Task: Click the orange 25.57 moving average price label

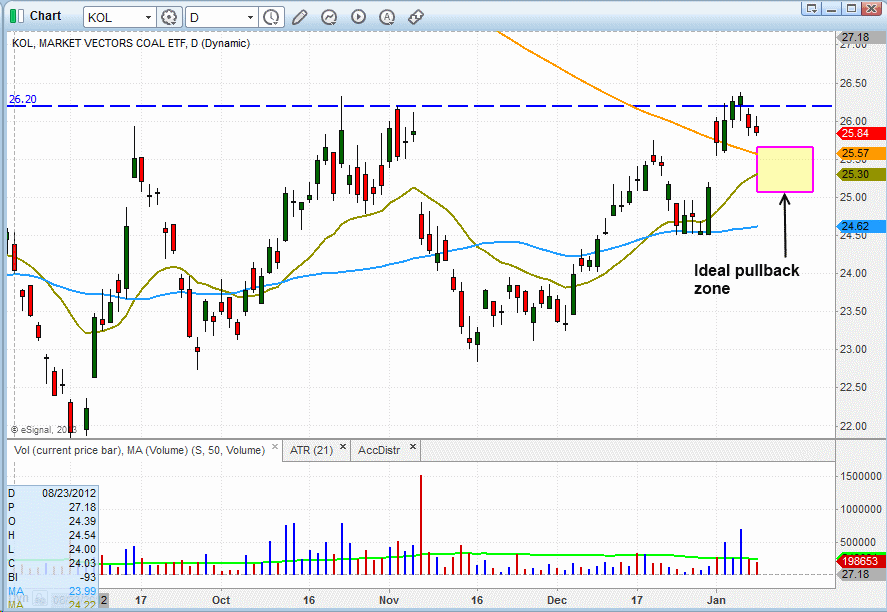Action: pyautogui.click(x=855, y=153)
